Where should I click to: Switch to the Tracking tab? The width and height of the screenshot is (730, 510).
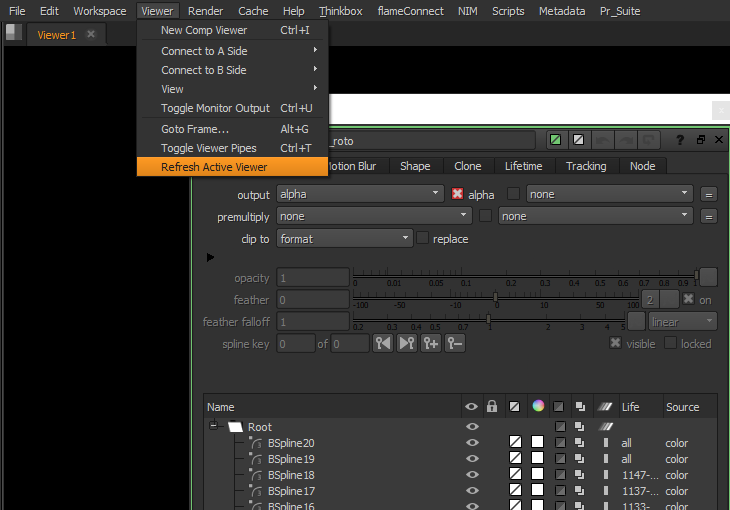(x=585, y=166)
